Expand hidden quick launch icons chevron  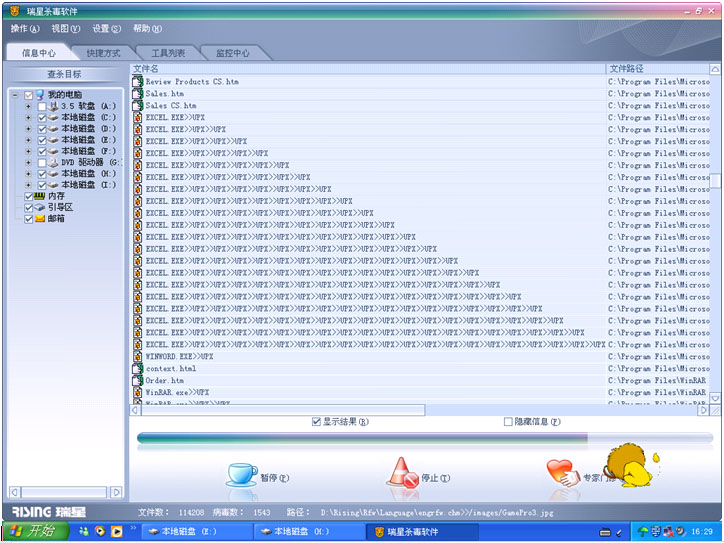(x=133, y=527)
